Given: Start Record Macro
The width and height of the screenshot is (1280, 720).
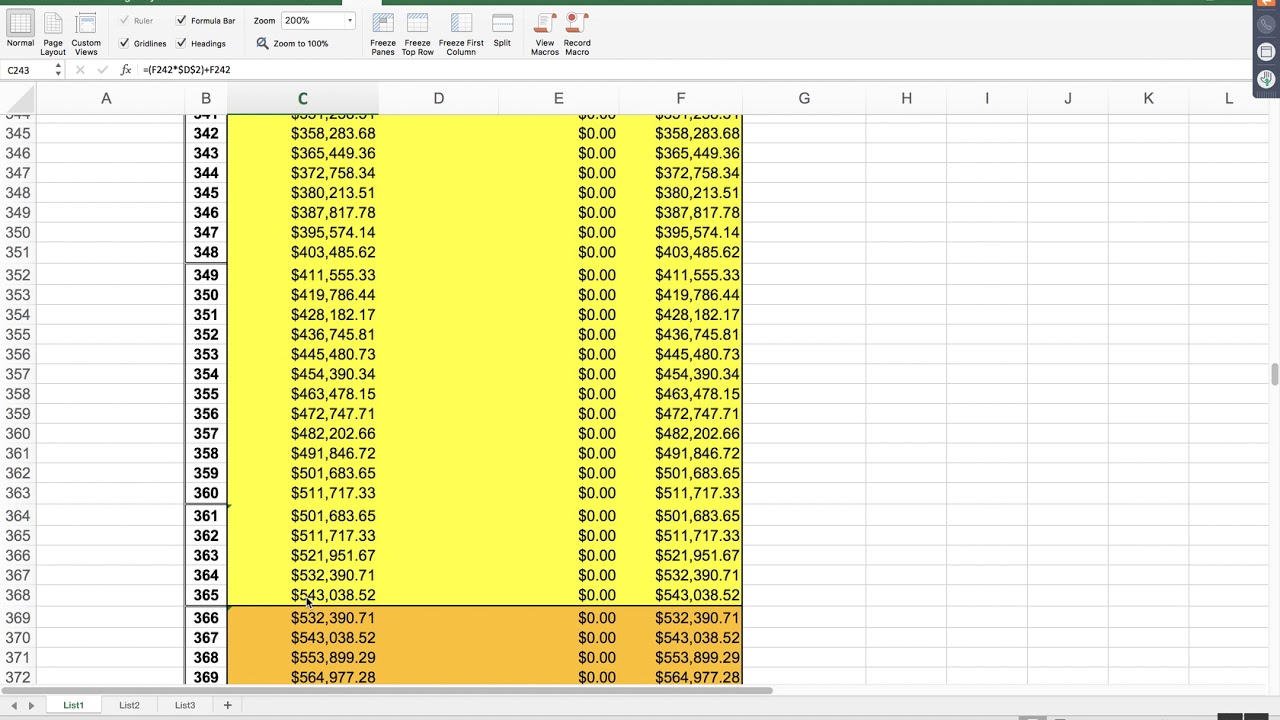Looking at the screenshot, I should [x=577, y=32].
